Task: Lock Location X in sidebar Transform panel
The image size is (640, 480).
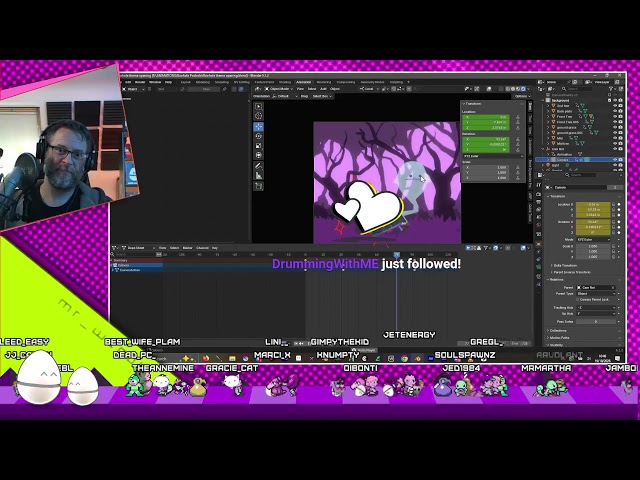Action: tap(518, 117)
